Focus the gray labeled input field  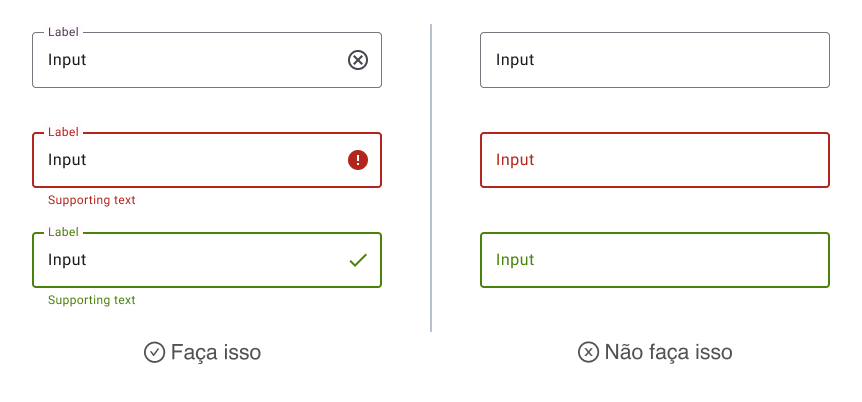[x=207, y=60]
